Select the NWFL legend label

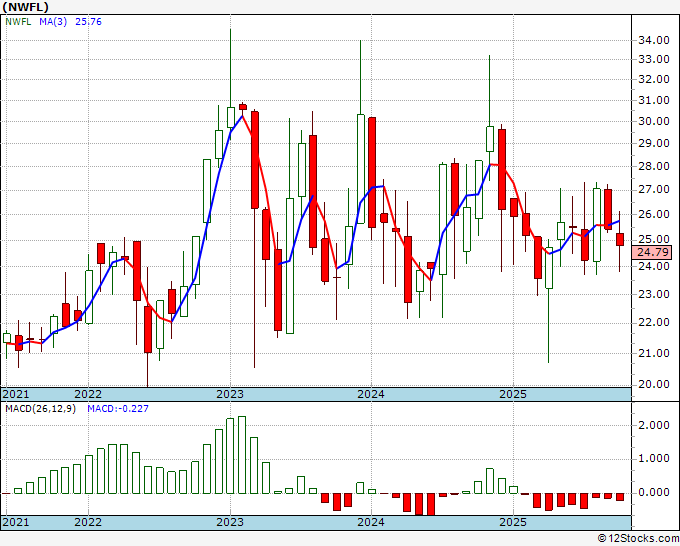coord(18,22)
